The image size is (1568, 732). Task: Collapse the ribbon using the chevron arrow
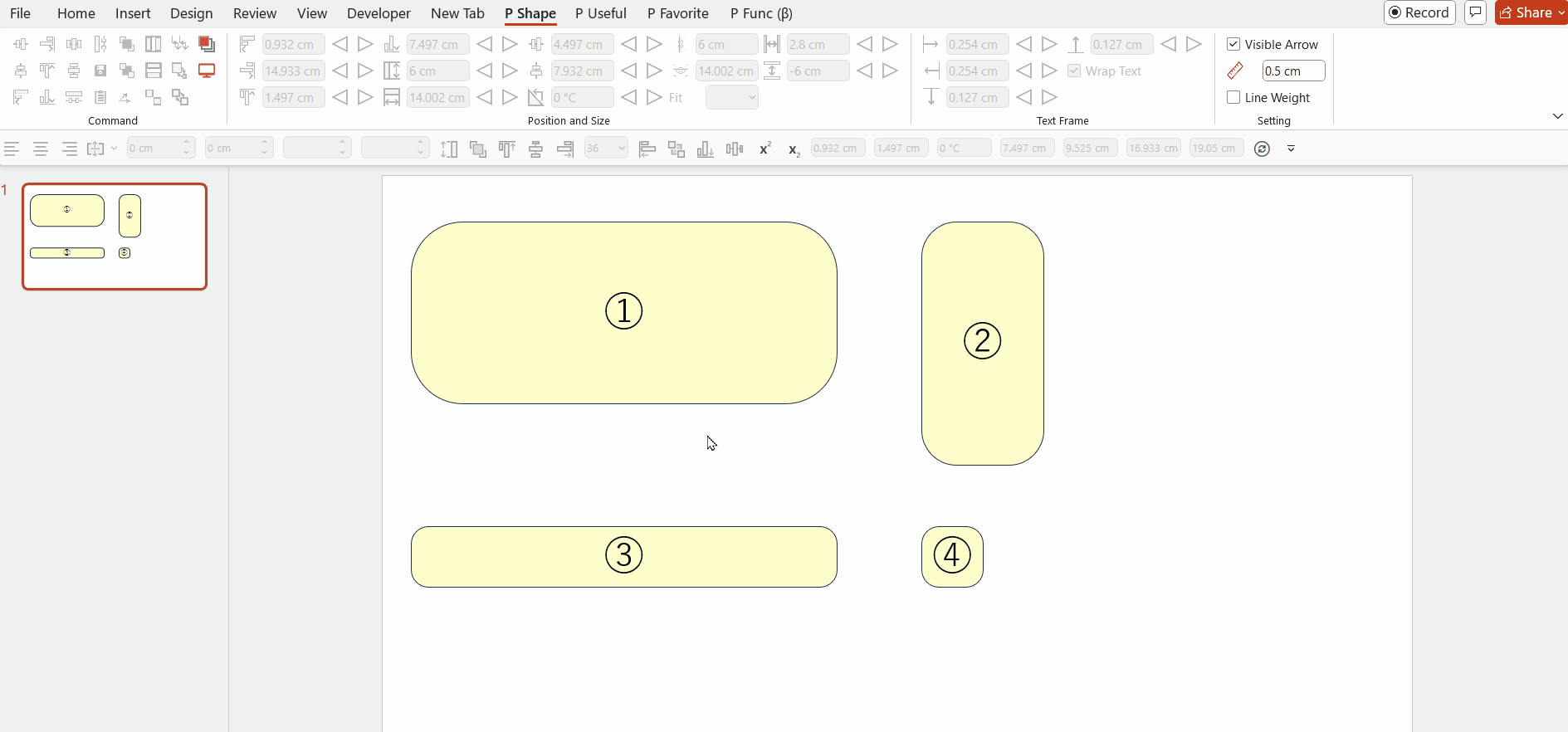[x=1557, y=116]
